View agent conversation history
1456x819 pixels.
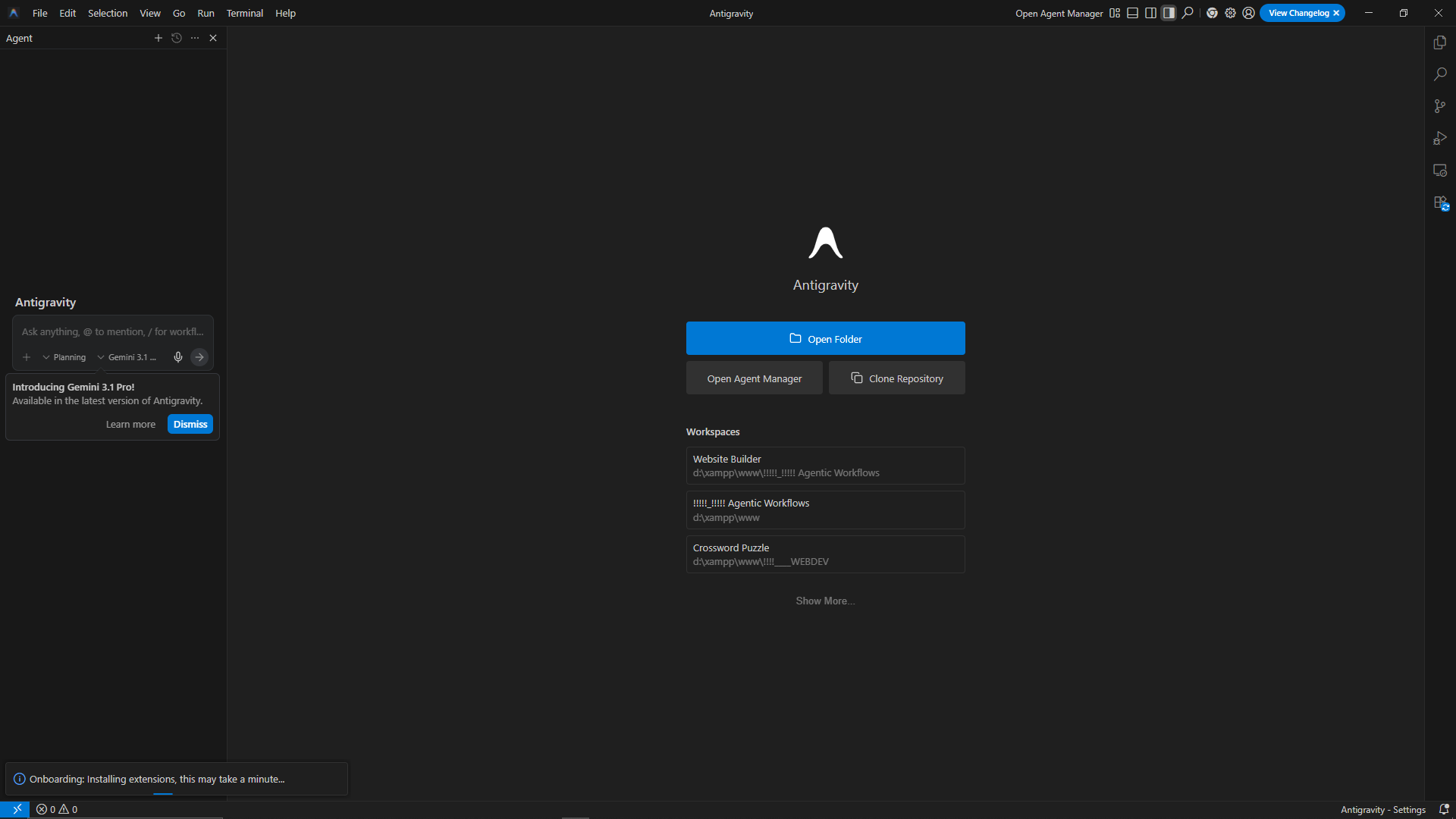pos(176,38)
